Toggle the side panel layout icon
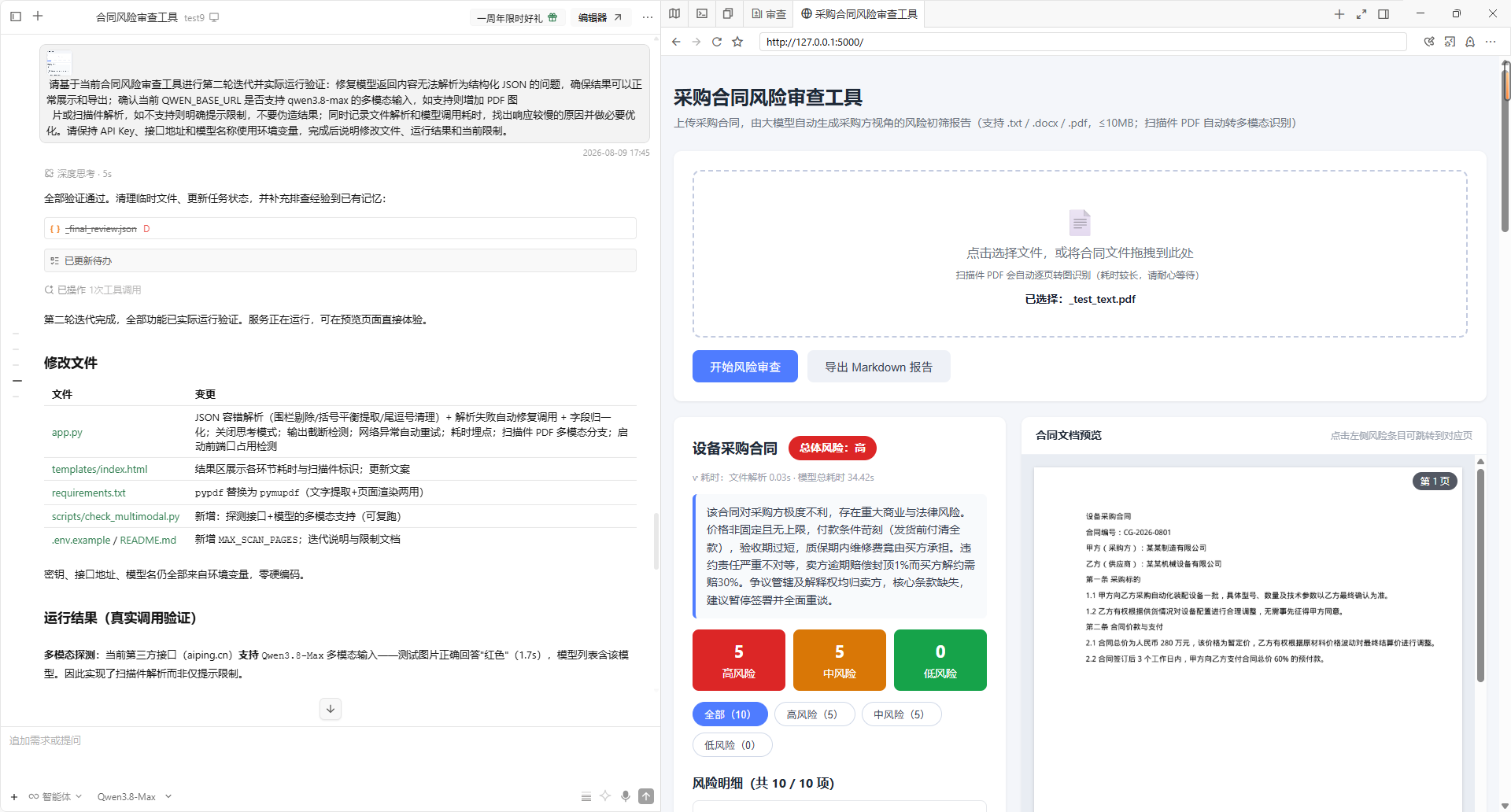1511x812 pixels. coord(1384,14)
